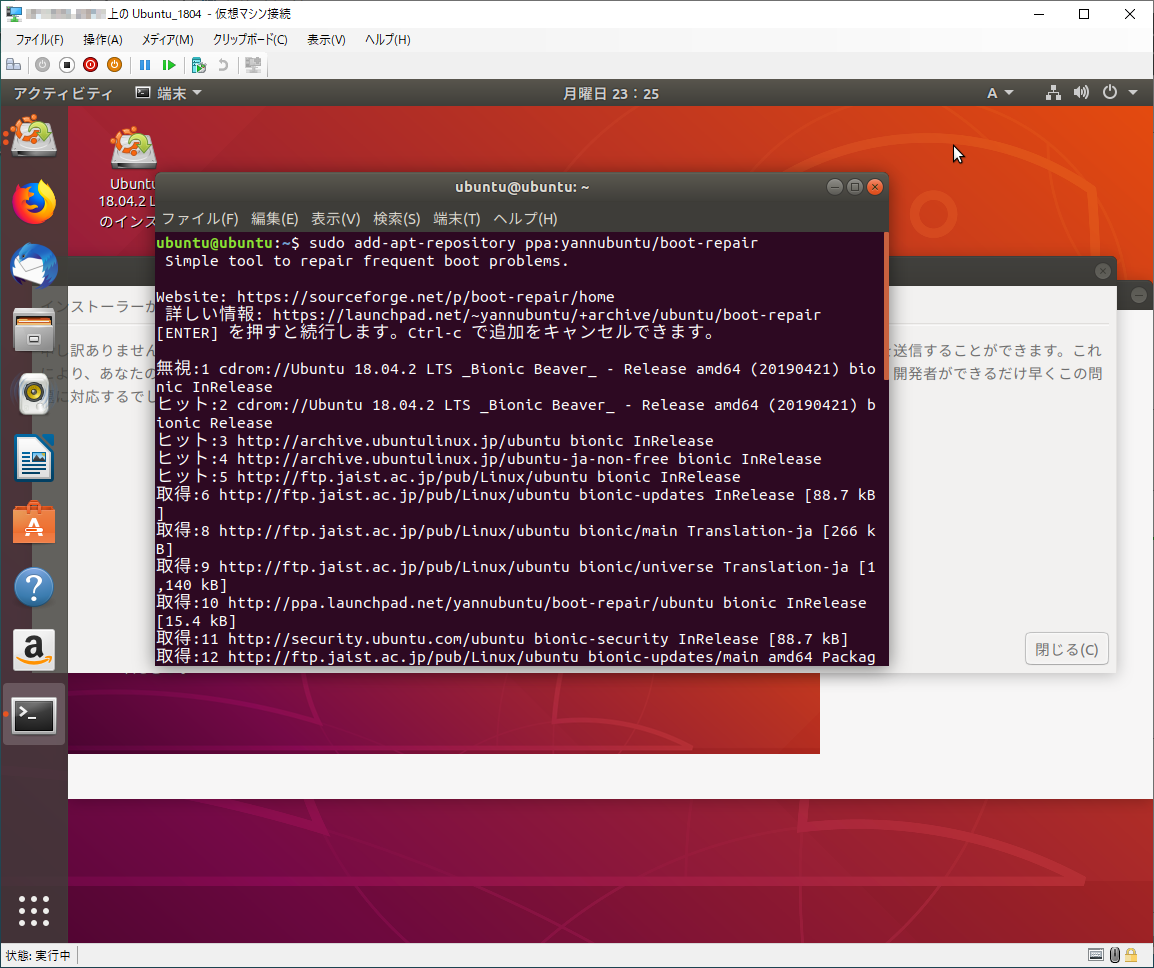
Task: Click the volume speaker icon
Action: [x=1081, y=93]
